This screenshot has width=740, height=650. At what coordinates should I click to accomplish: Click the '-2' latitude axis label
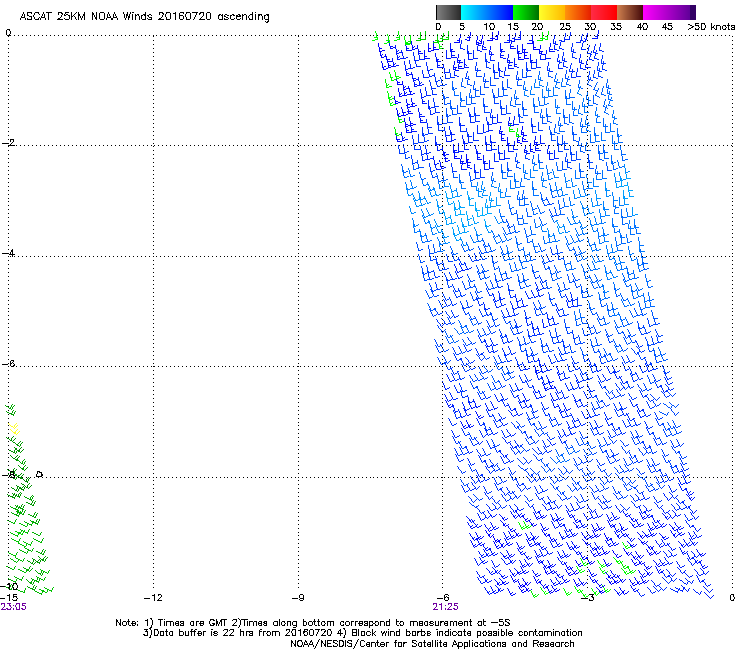(x=8, y=143)
